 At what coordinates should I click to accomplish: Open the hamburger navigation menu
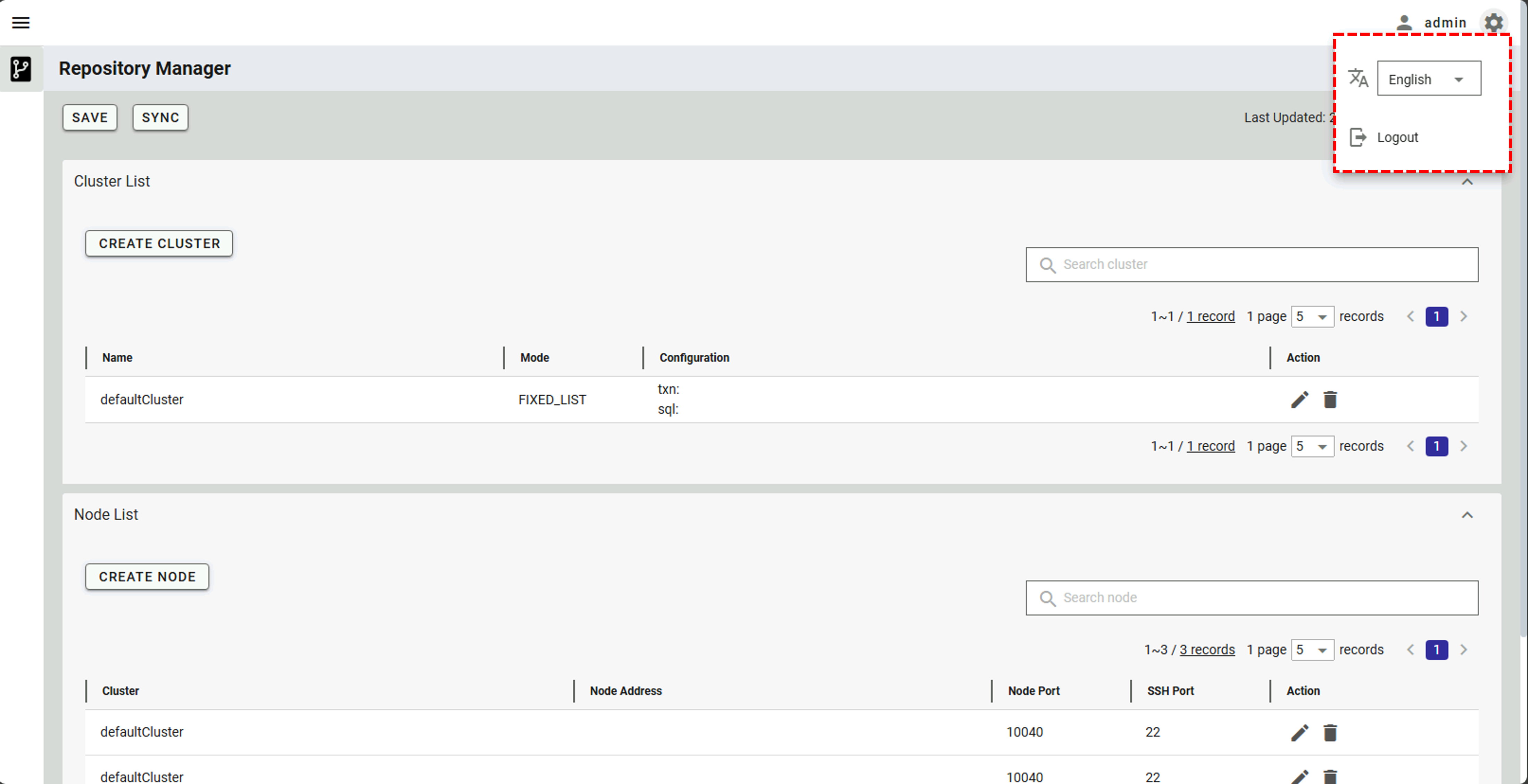[21, 23]
